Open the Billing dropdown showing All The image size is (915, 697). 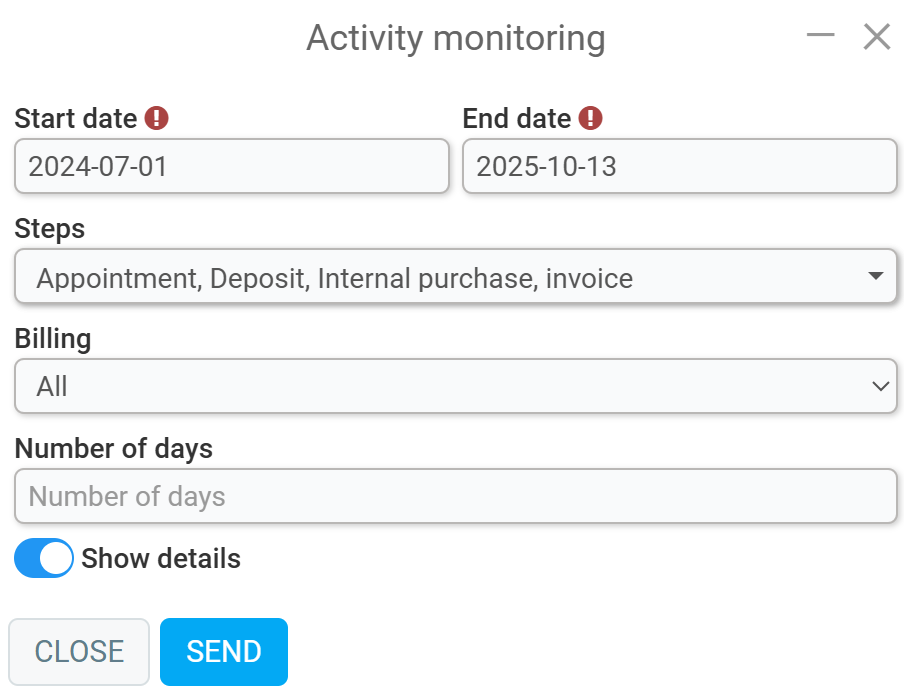pyautogui.click(x=440, y=386)
